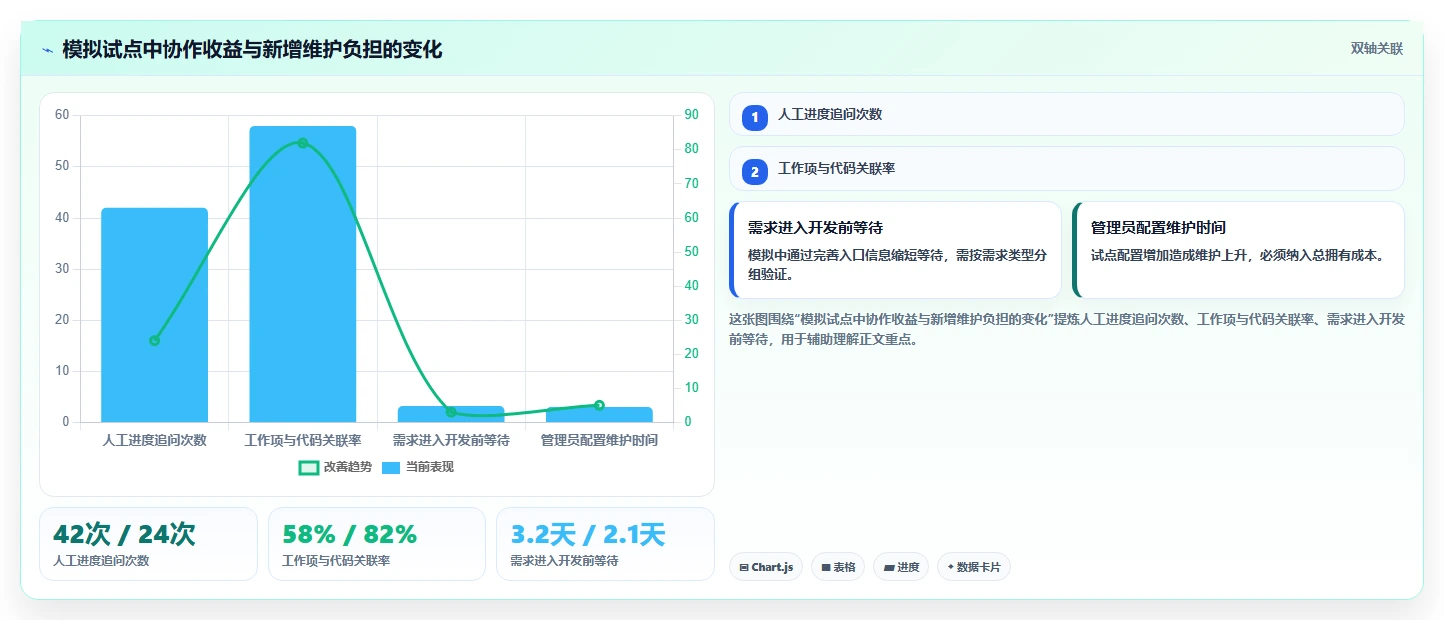Click the 人工进度追问次数 blue bar

tap(154, 315)
